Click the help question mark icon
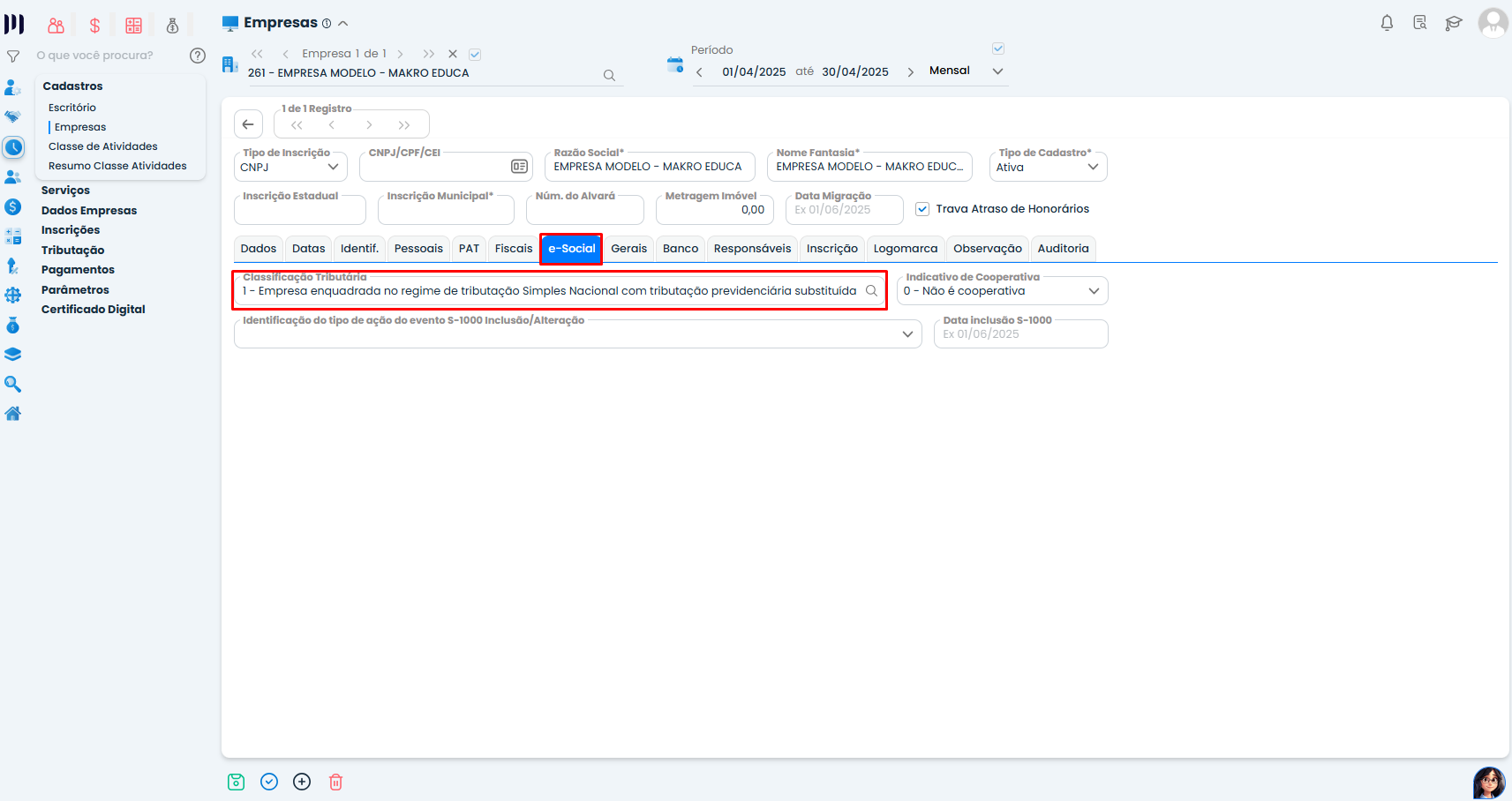 click(198, 56)
